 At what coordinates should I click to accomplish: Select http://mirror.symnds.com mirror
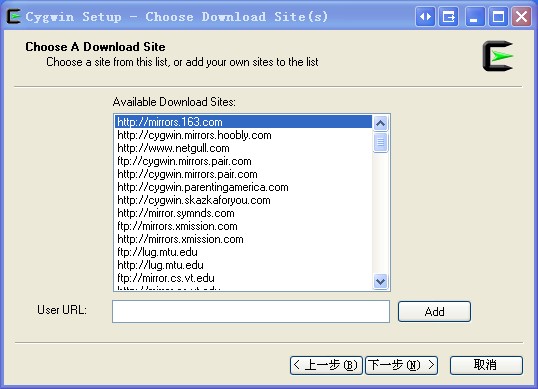coord(243,213)
